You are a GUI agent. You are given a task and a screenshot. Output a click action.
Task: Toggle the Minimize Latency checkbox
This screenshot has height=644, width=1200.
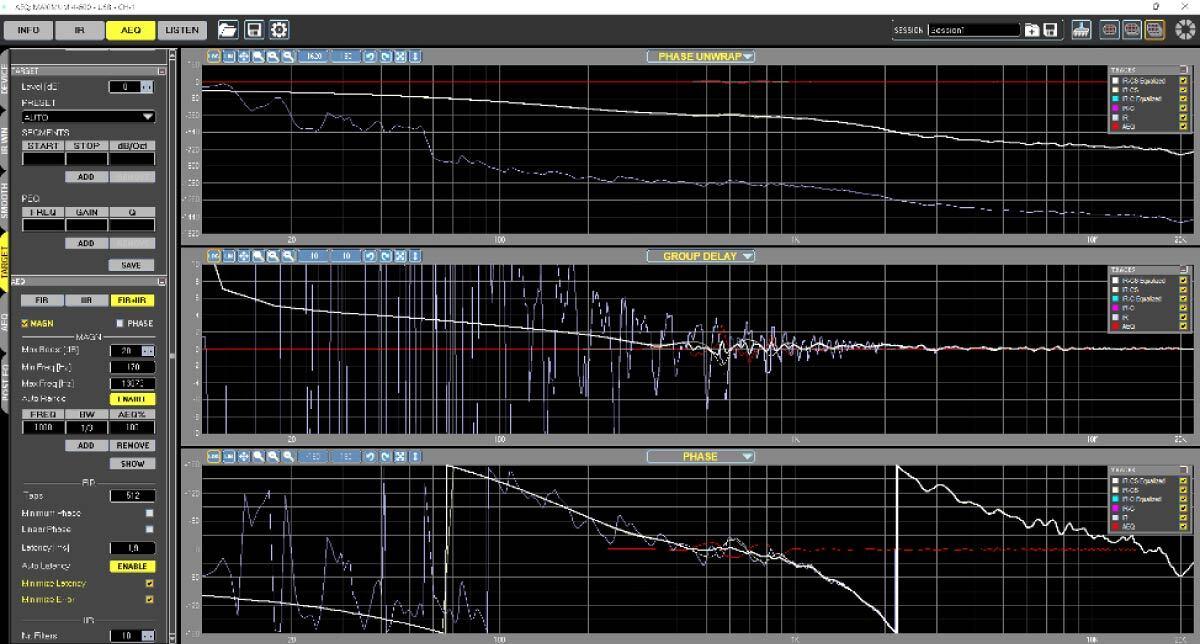[x=149, y=583]
